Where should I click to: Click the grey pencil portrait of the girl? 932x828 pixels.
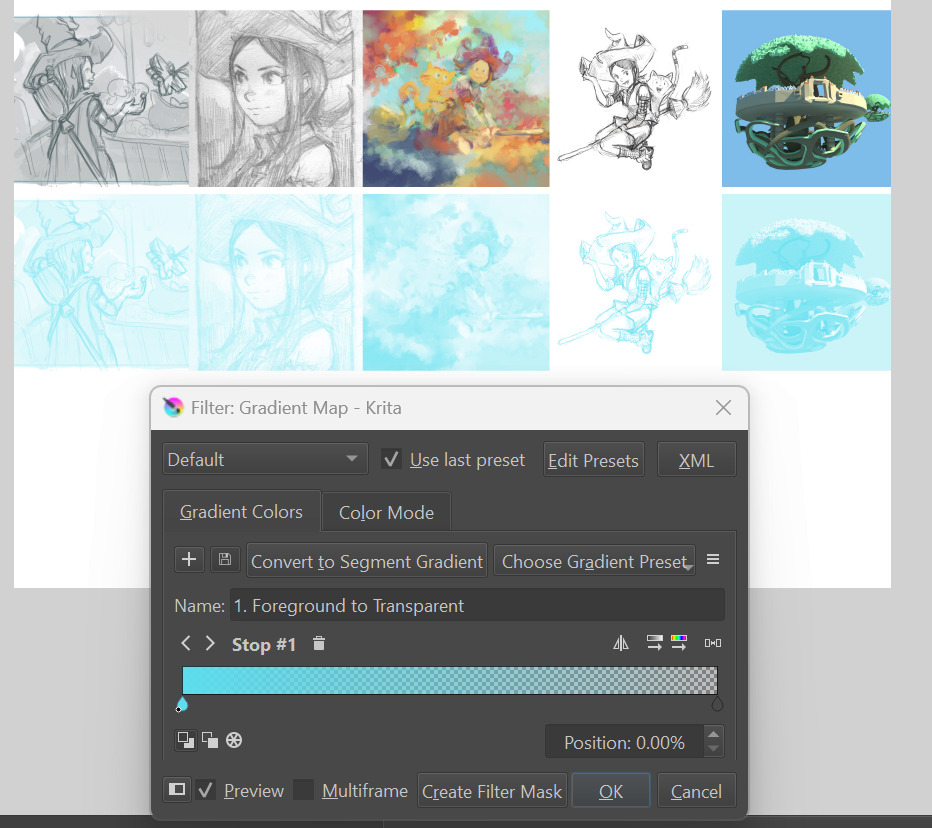(x=276, y=99)
